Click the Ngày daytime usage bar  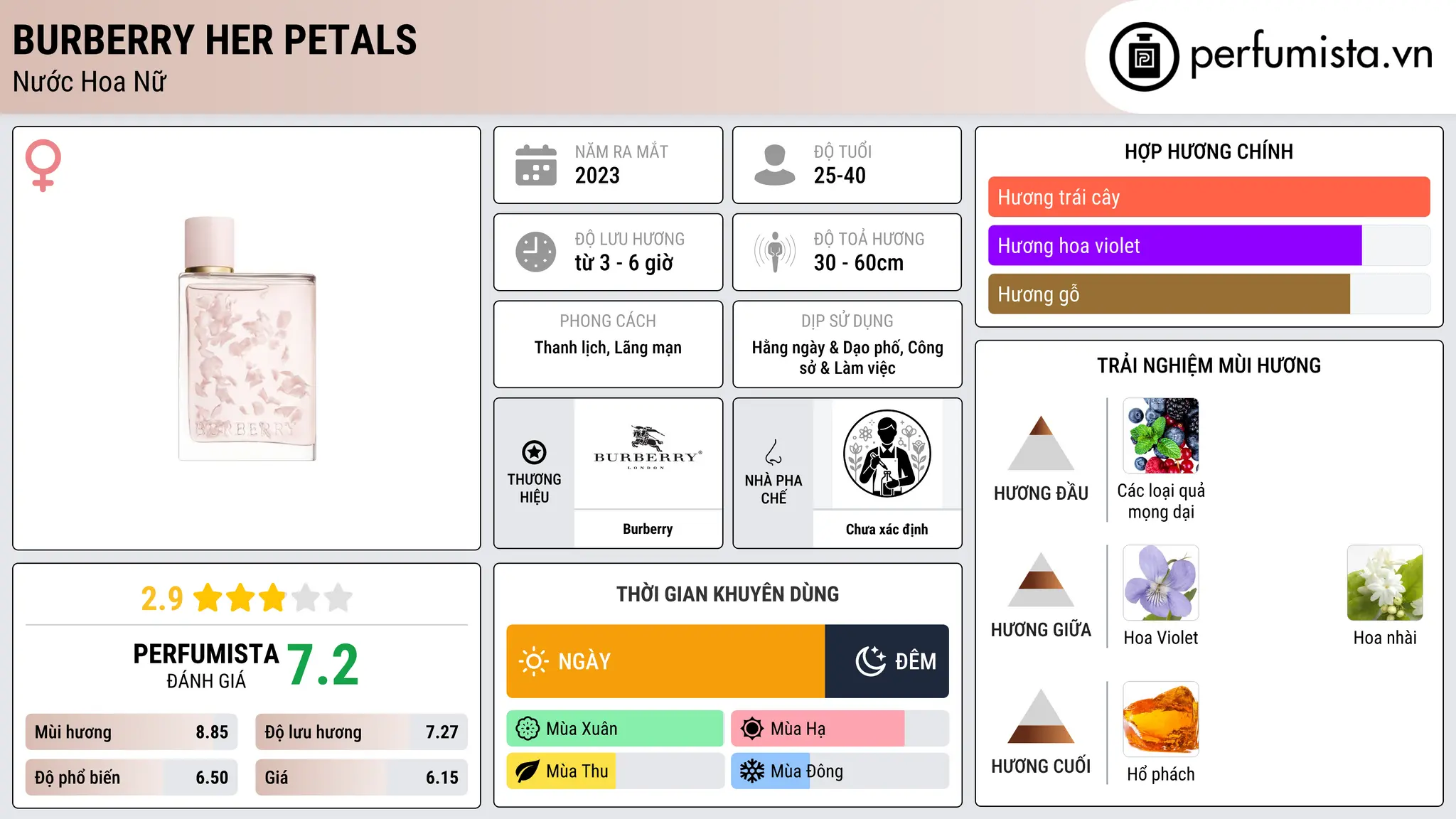(x=665, y=661)
